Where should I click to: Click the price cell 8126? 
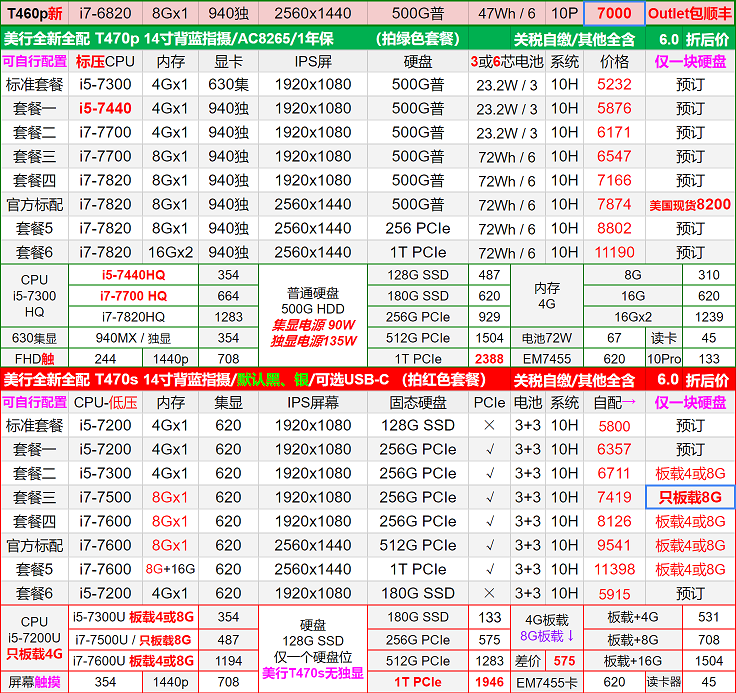[614, 521]
